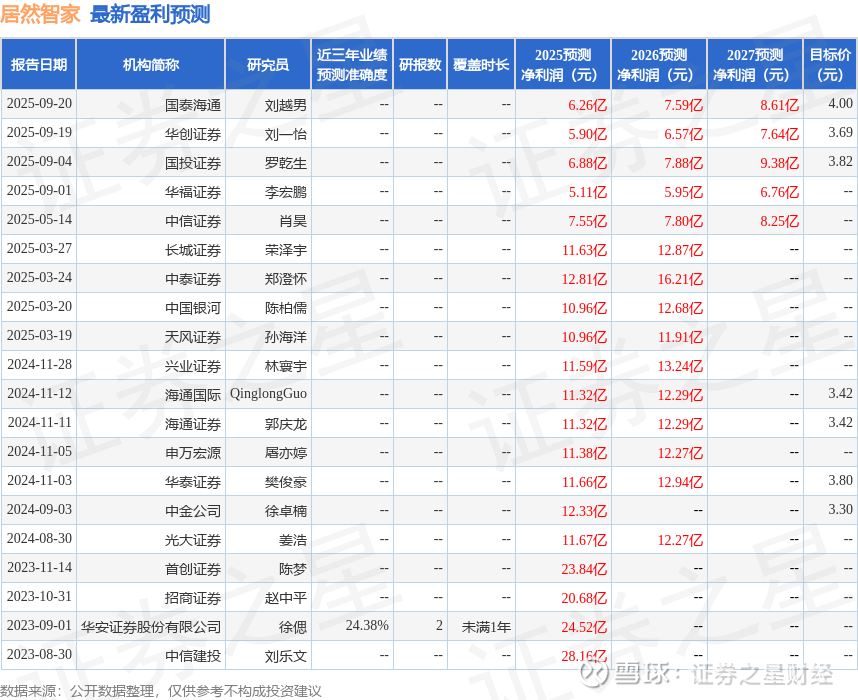Image resolution: width=858 pixels, height=700 pixels.
Task: Select researcher 郭庆龙
Action: tap(286, 424)
